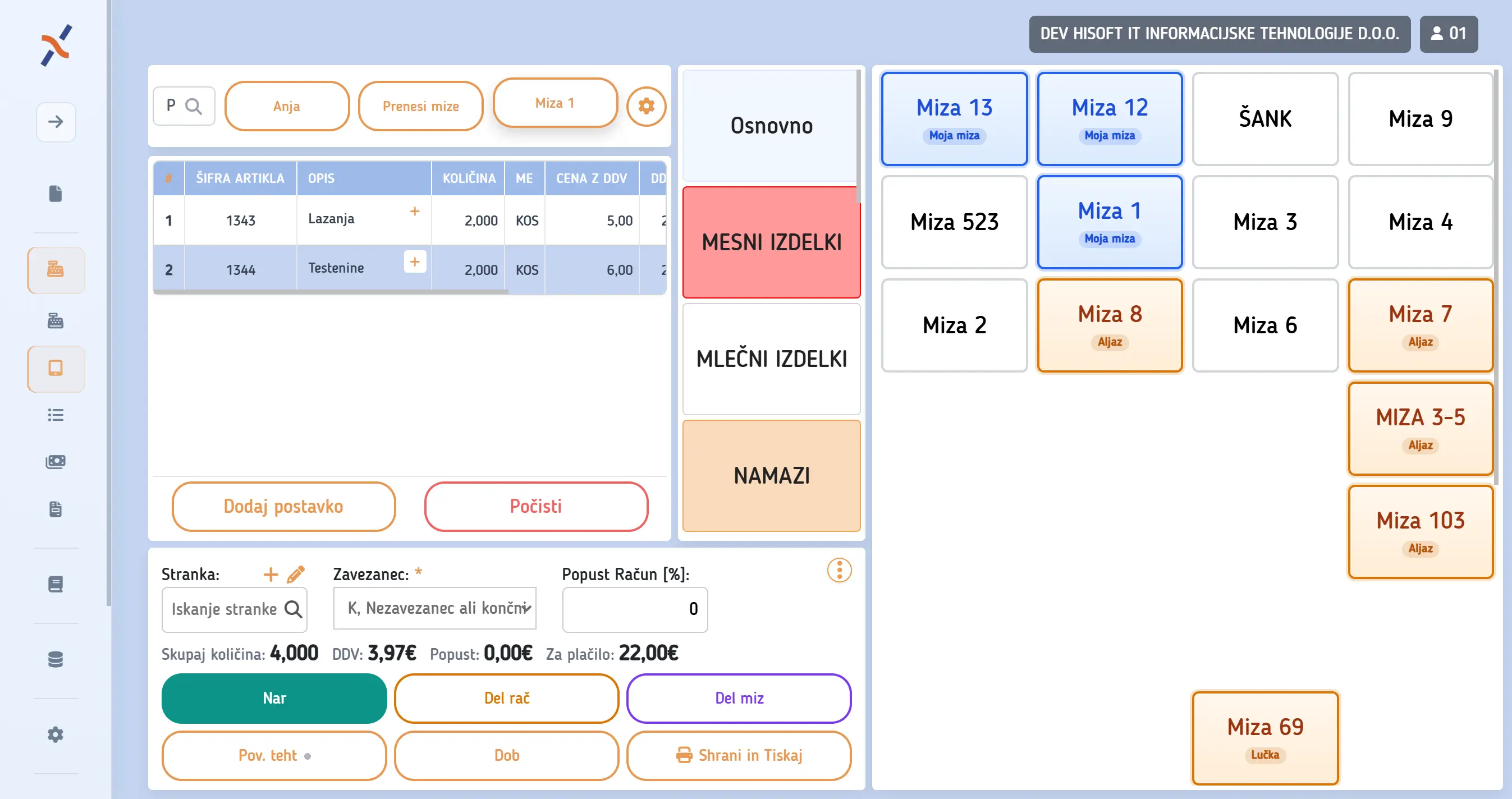The image size is (1512, 799).
Task: Select table Miza 2
Action: [954, 325]
